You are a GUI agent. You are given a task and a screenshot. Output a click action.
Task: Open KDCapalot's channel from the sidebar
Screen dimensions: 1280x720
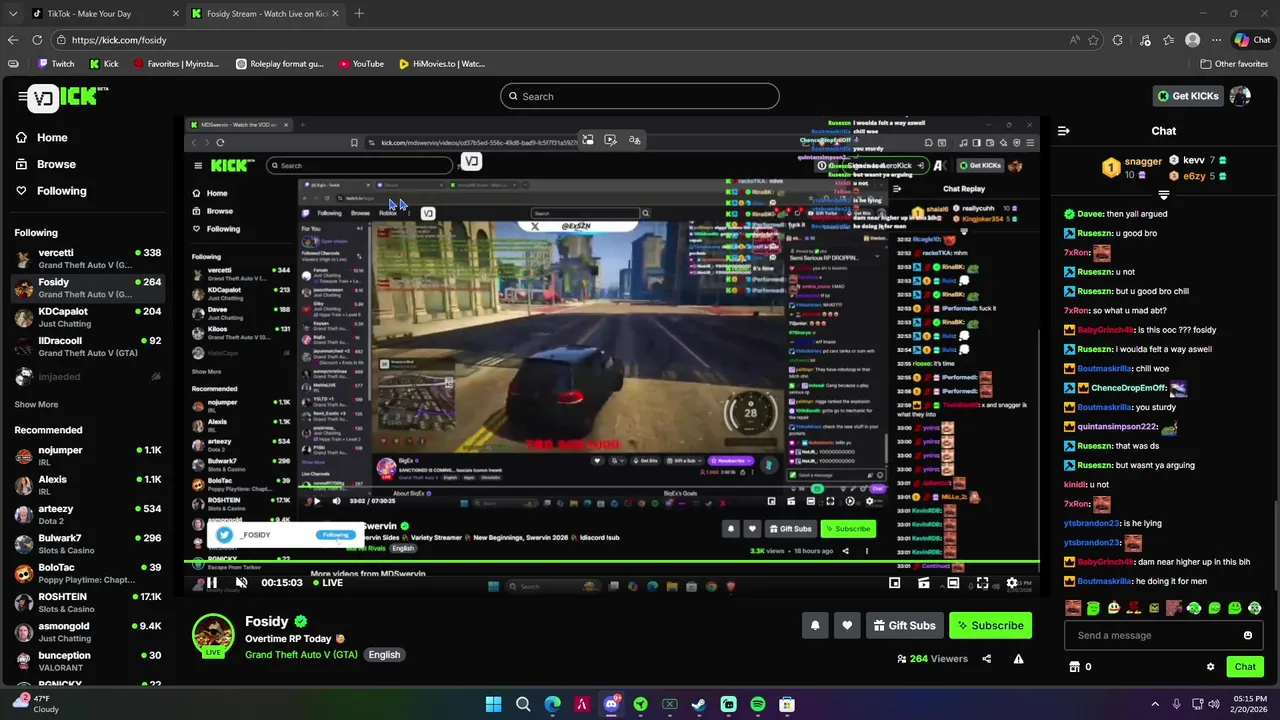click(87, 317)
